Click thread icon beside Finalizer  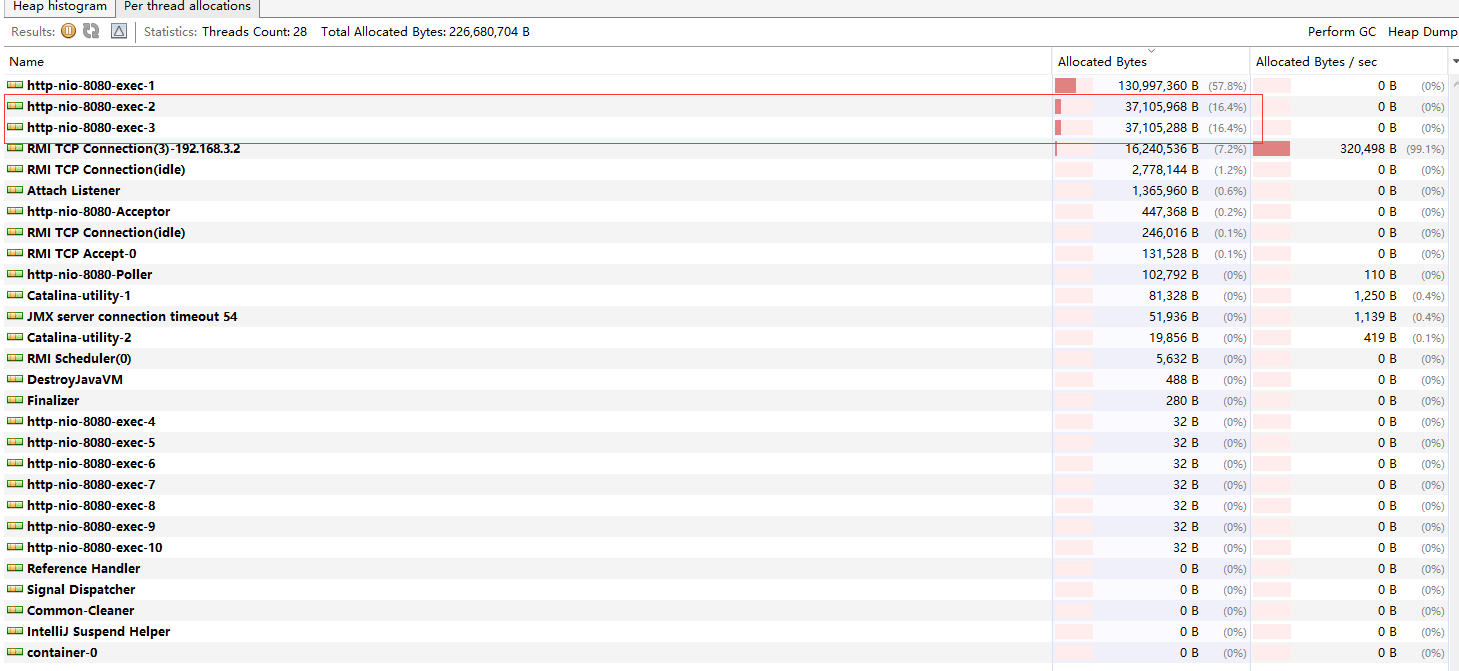(15, 400)
